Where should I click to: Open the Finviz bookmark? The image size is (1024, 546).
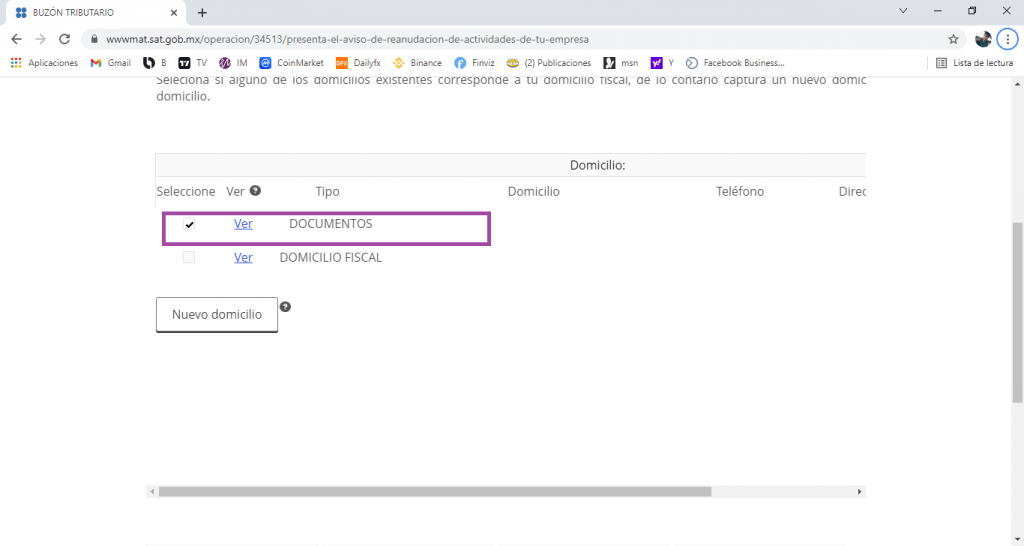tap(475, 63)
